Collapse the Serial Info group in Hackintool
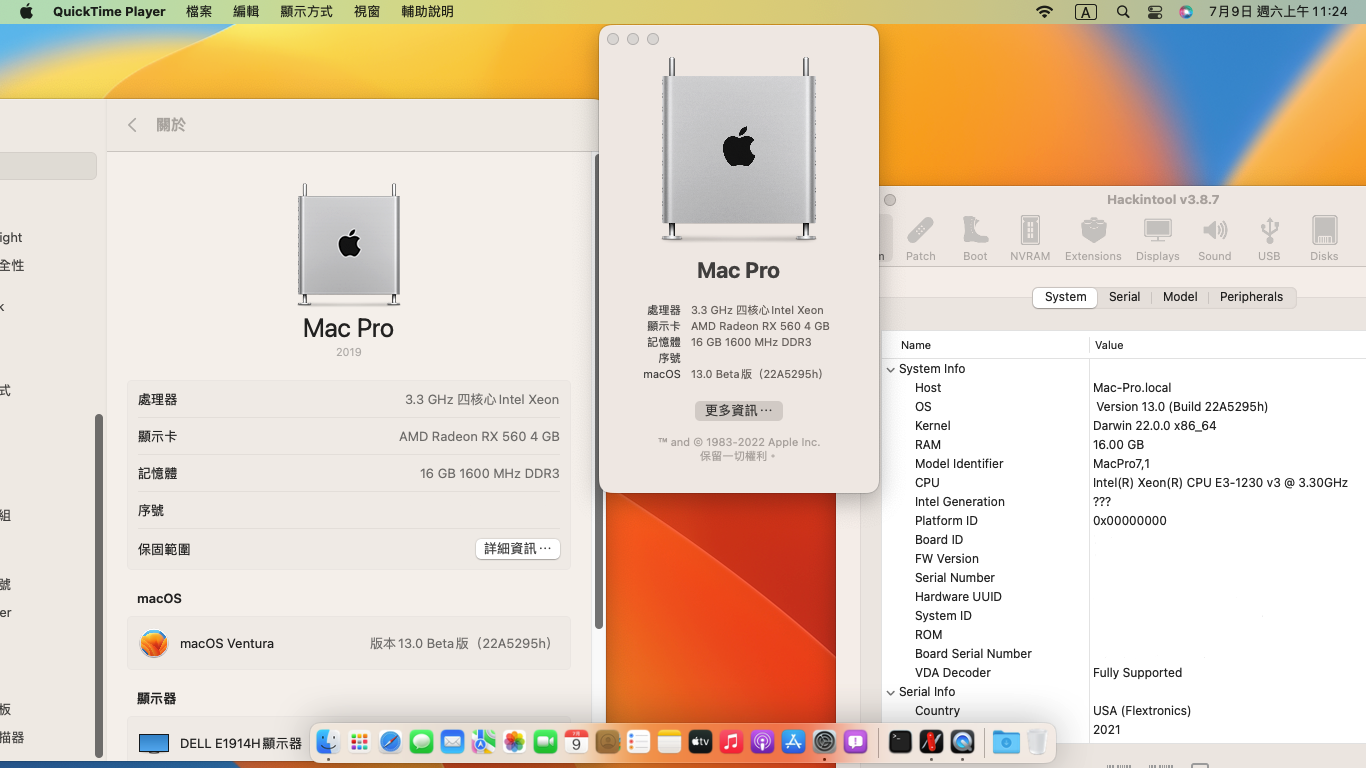 [x=890, y=692]
